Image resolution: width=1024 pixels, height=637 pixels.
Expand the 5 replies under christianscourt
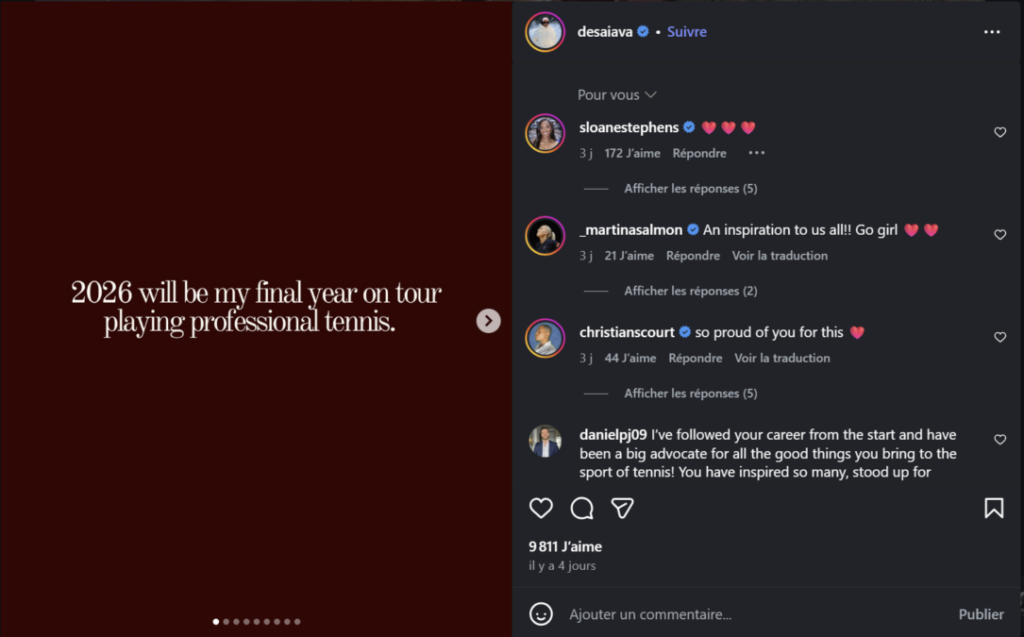click(x=690, y=393)
